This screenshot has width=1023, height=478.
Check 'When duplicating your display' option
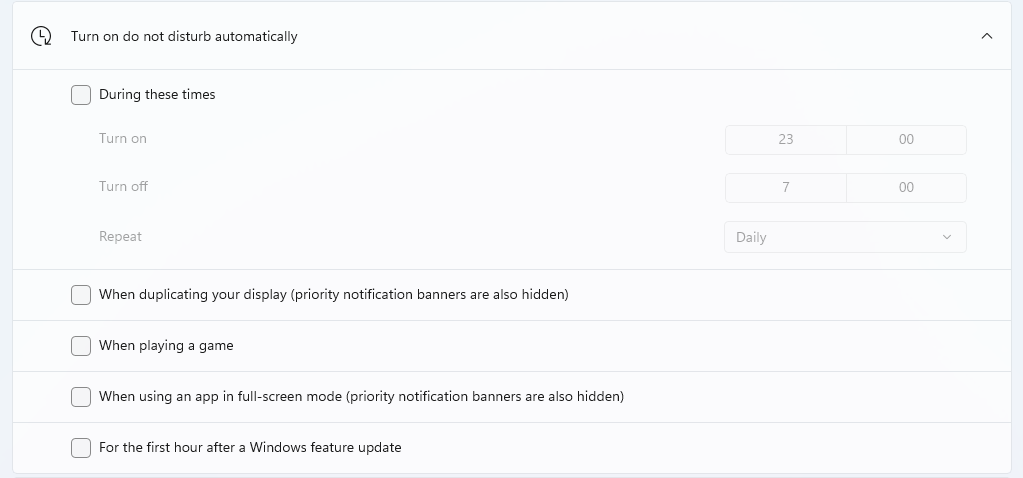(x=81, y=295)
